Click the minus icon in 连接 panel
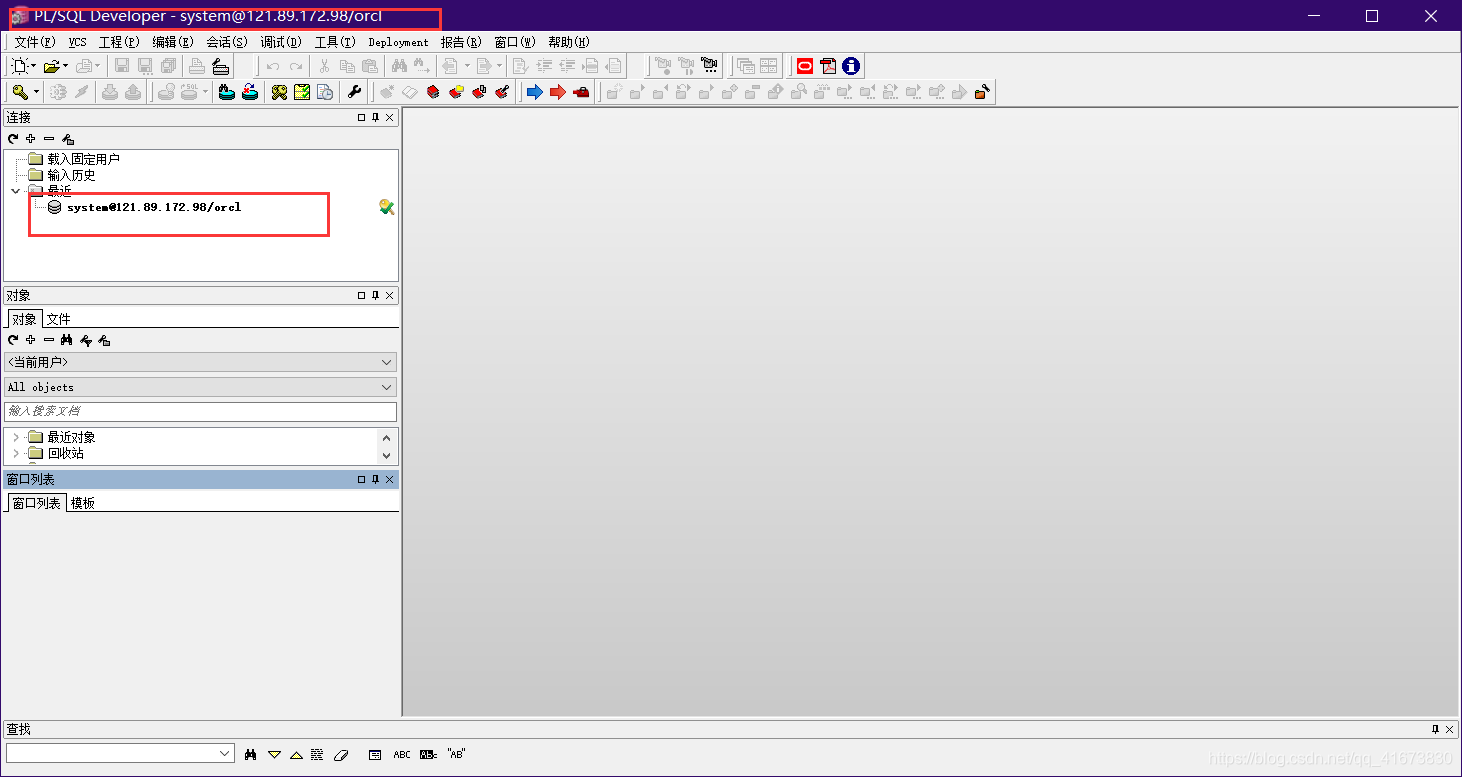The width and height of the screenshot is (1462, 777). coord(49,139)
